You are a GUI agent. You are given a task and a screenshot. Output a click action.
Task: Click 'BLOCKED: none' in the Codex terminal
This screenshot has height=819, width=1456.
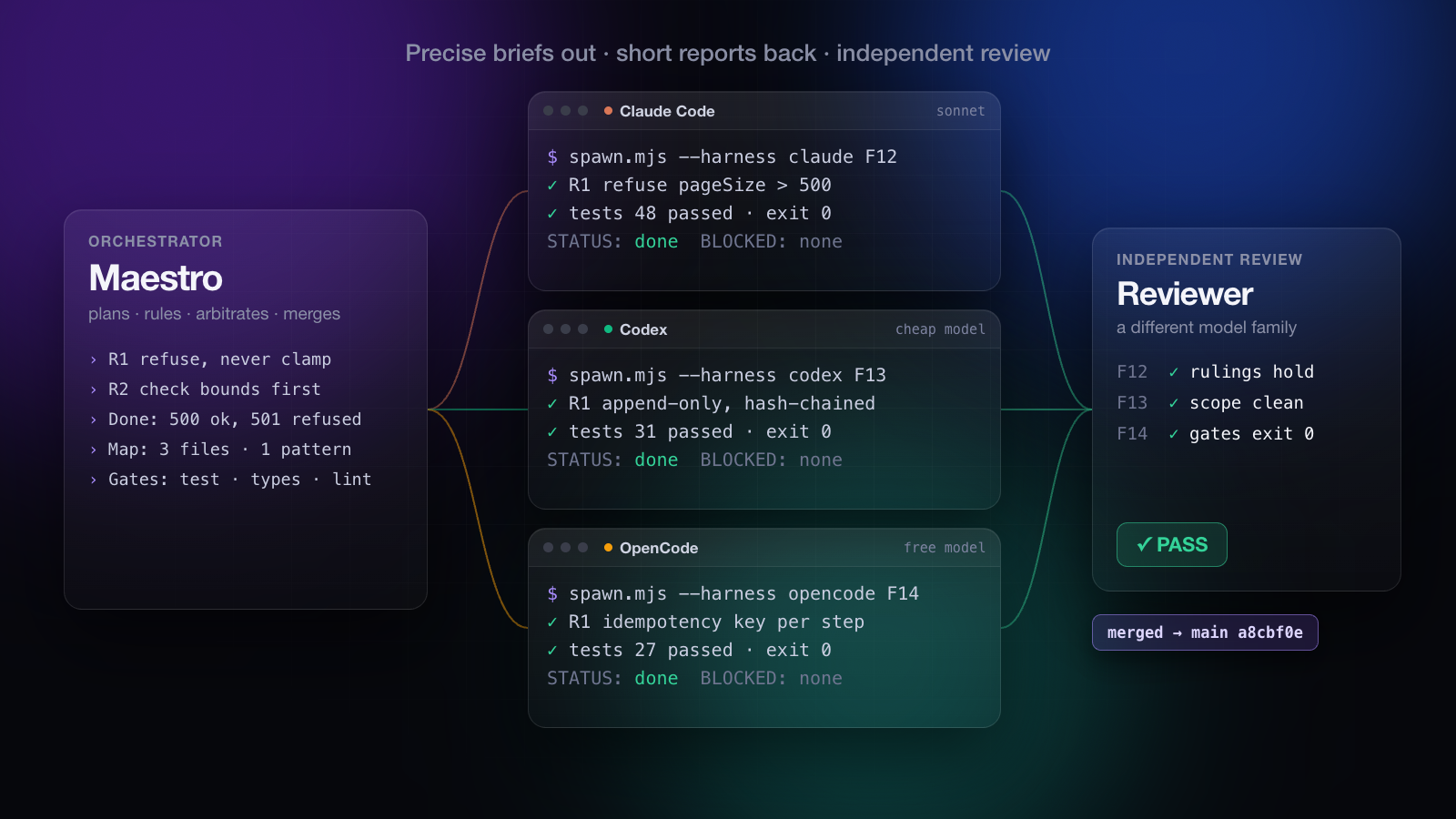[x=771, y=460]
